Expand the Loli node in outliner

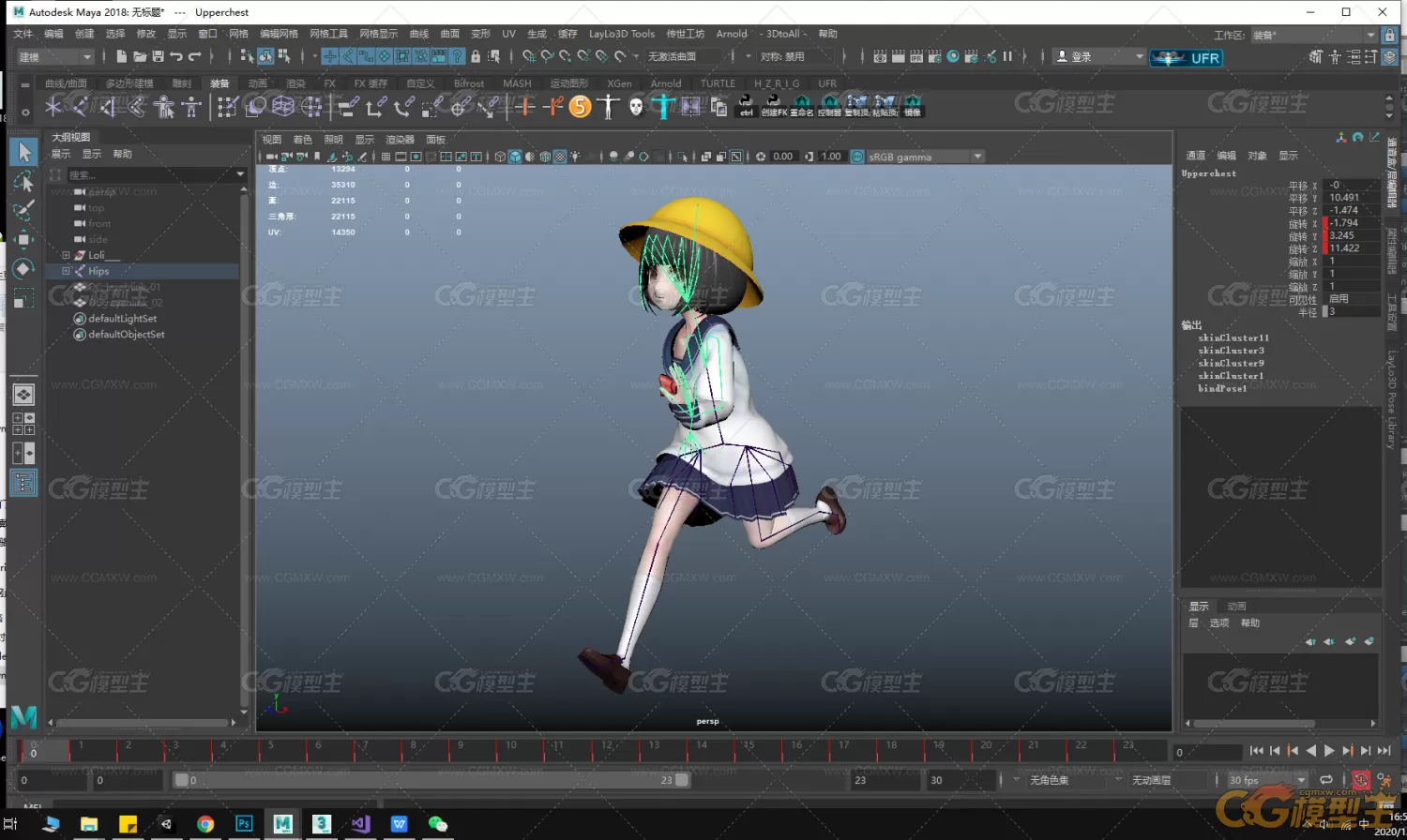pos(66,255)
